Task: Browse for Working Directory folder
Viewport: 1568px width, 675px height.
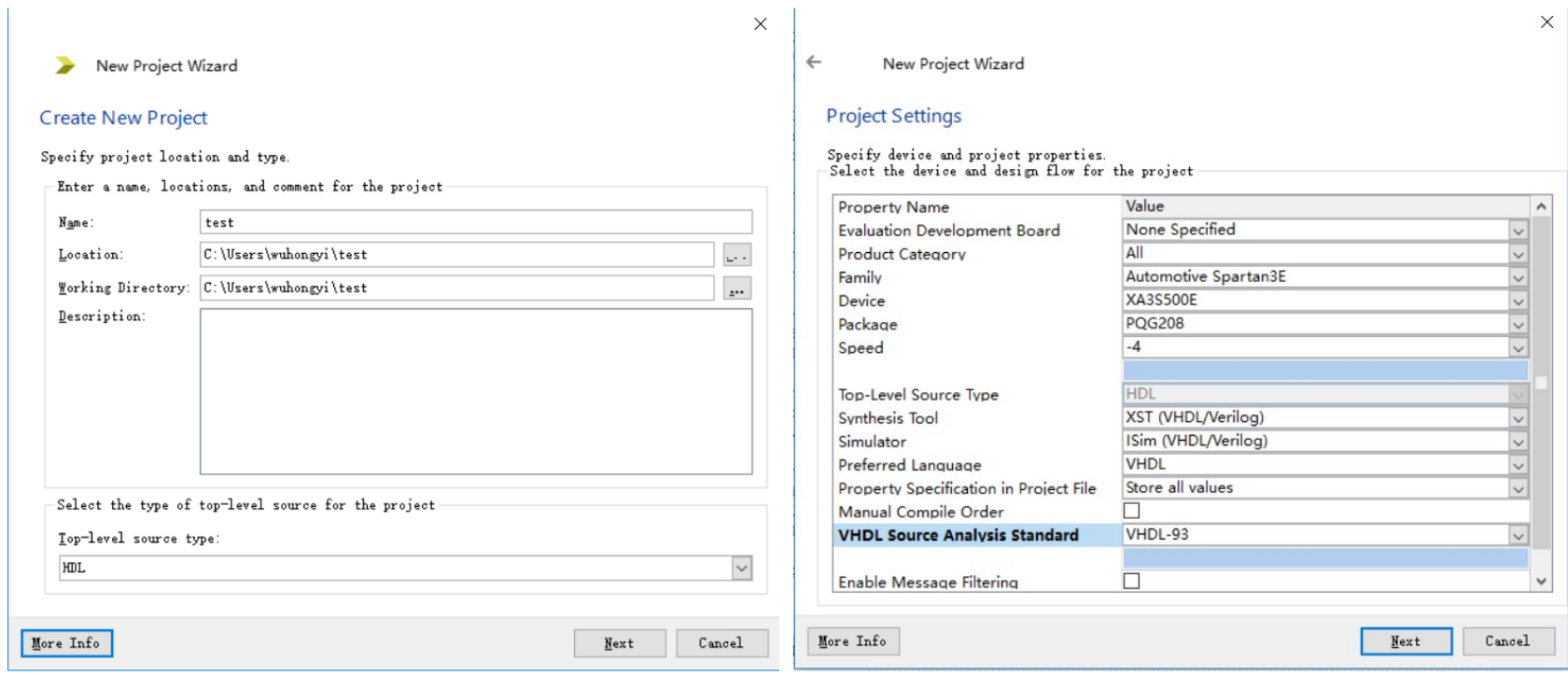Action: coord(737,288)
